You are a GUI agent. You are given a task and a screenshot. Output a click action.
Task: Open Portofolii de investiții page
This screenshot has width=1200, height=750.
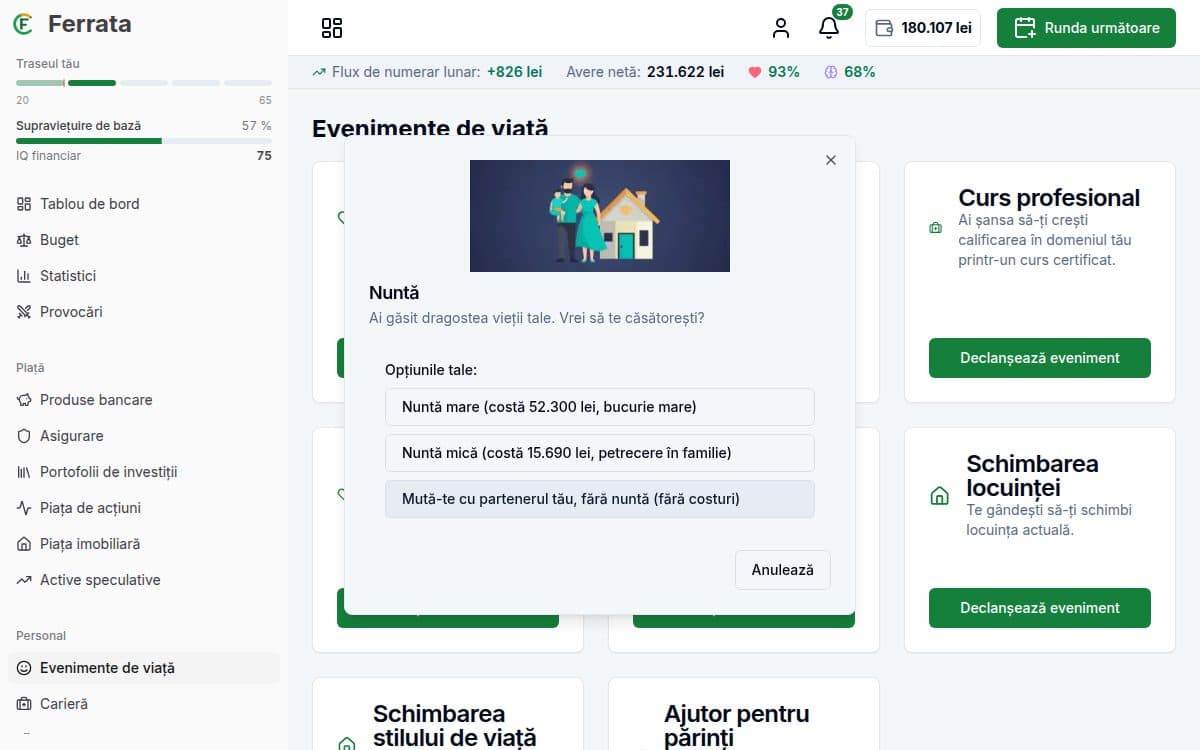click(144, 472)
